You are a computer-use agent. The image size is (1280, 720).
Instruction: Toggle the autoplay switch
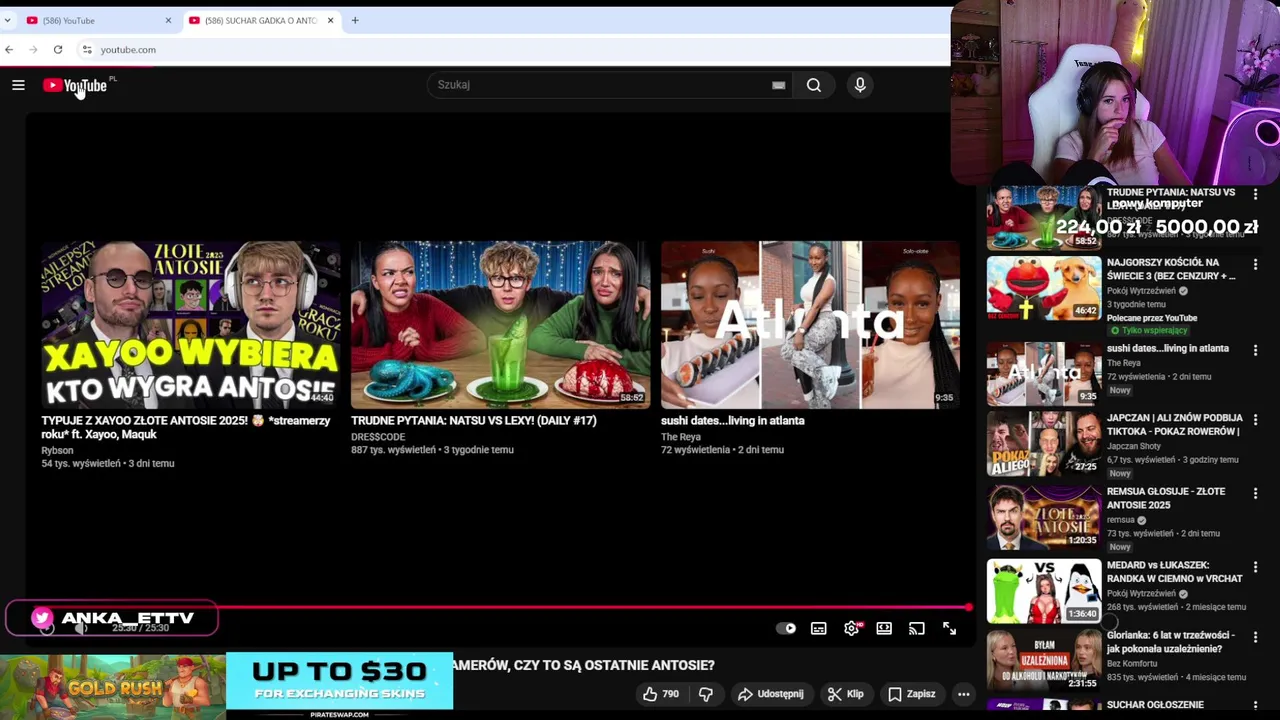[786, 628]
